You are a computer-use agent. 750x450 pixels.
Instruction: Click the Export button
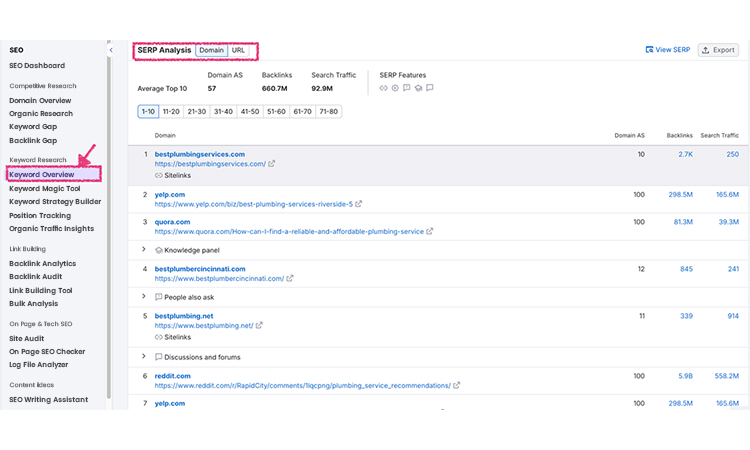pyautogui.click(x=718, y=50)
